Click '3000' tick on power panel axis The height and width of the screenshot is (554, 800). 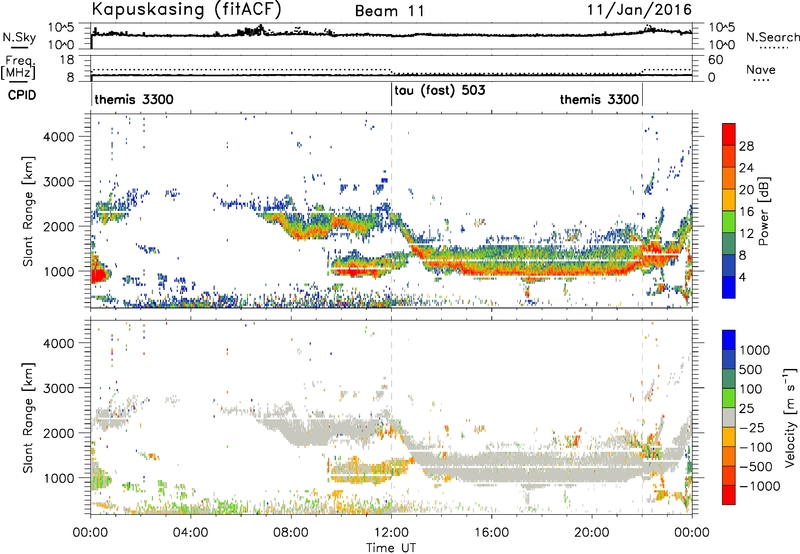[59, 182]
